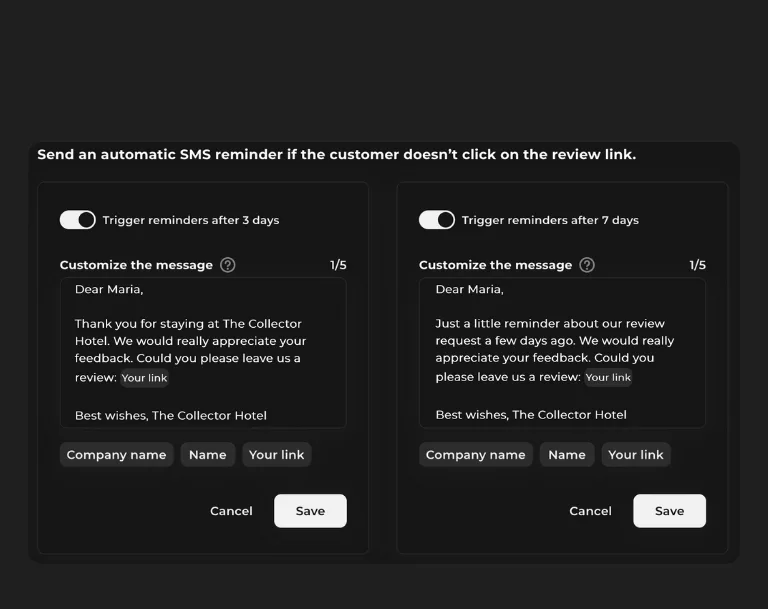Click 'Just a little reminder' message line

coord(550,323)
